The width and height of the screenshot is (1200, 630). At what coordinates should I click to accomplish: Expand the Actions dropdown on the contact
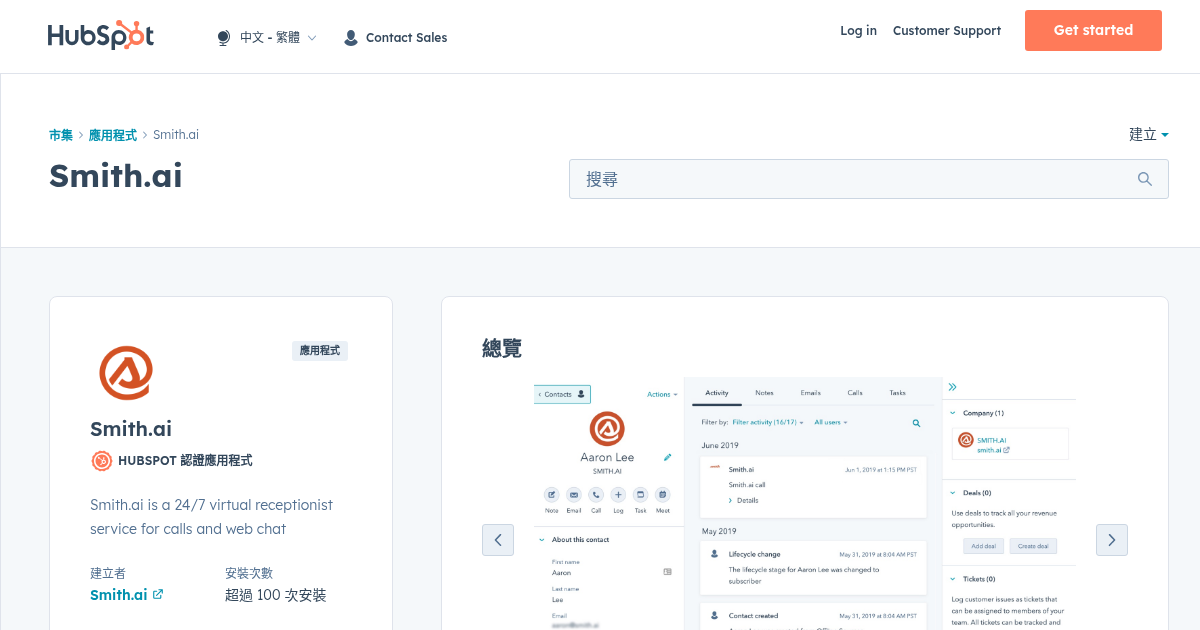(660, 394)
